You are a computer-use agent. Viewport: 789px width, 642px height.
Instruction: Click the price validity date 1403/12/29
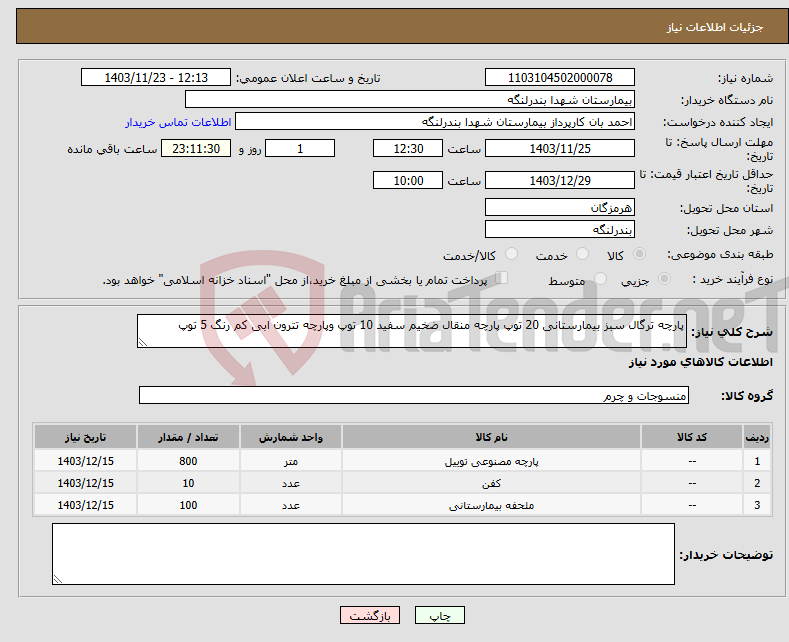[x=560, y=180]
